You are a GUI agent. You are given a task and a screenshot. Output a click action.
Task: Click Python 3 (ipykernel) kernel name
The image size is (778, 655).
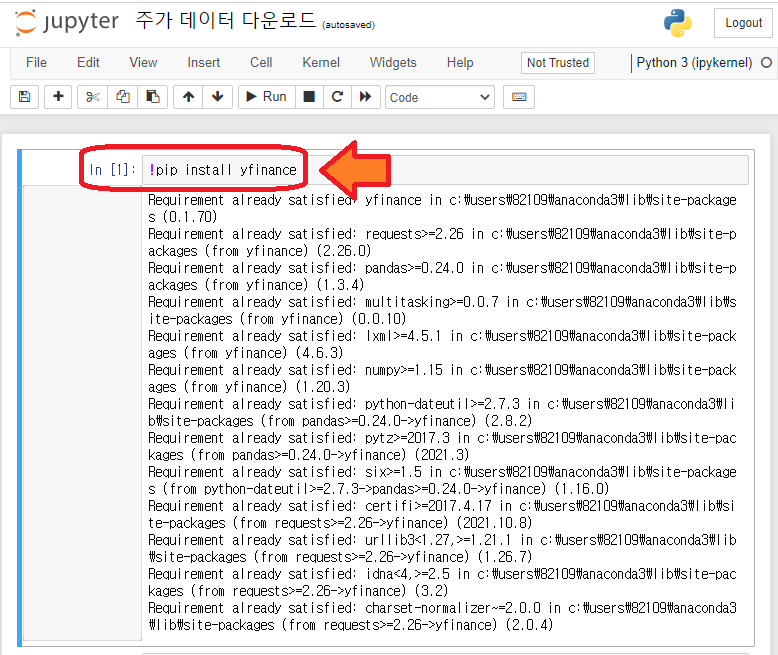(x=694, y=63)
